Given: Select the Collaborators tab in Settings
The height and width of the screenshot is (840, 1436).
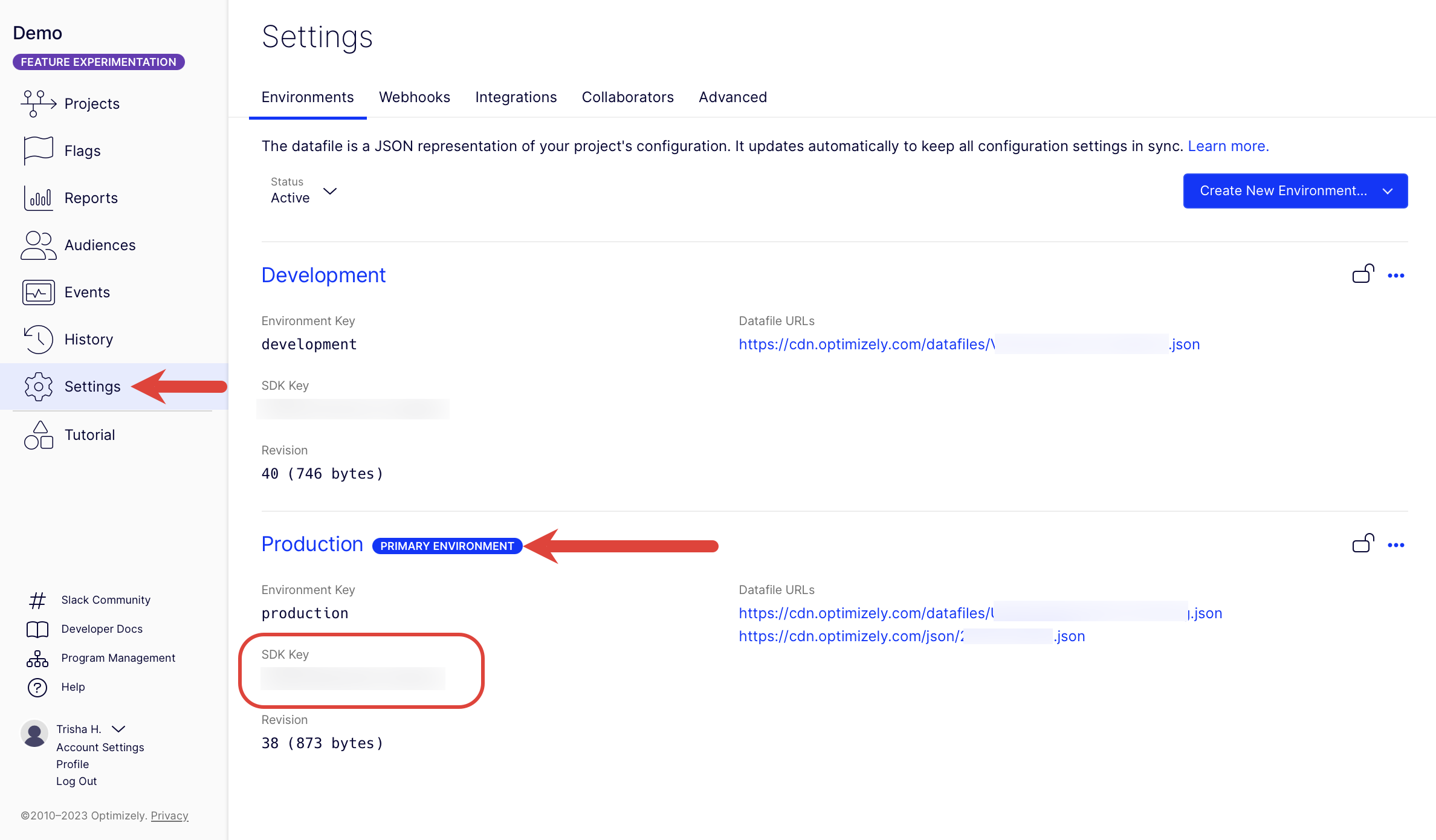Looking at the screenshot, I should [628, 97].
